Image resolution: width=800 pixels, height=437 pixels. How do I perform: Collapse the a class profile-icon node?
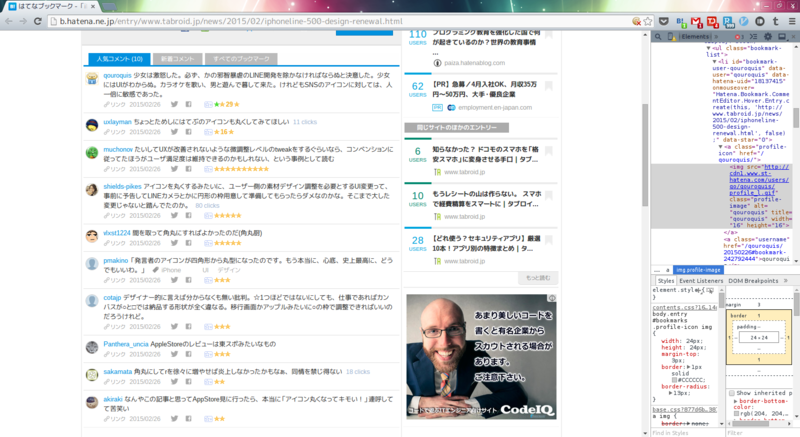tap(720, 147)
